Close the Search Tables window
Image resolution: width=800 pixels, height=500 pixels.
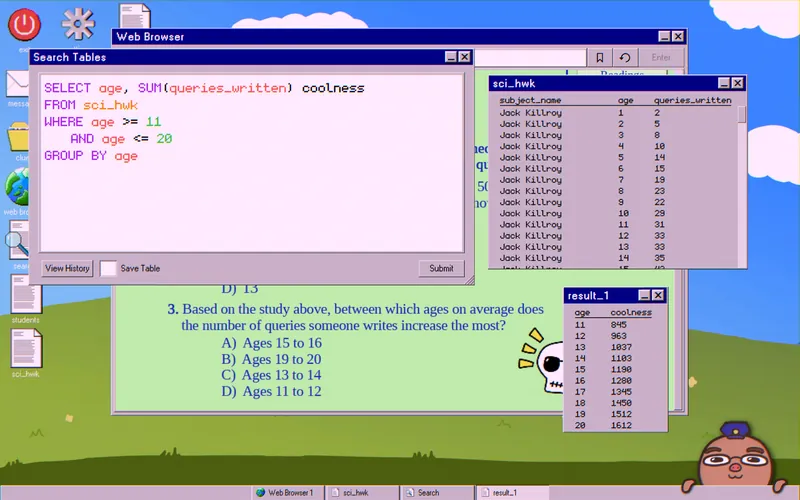464,57
